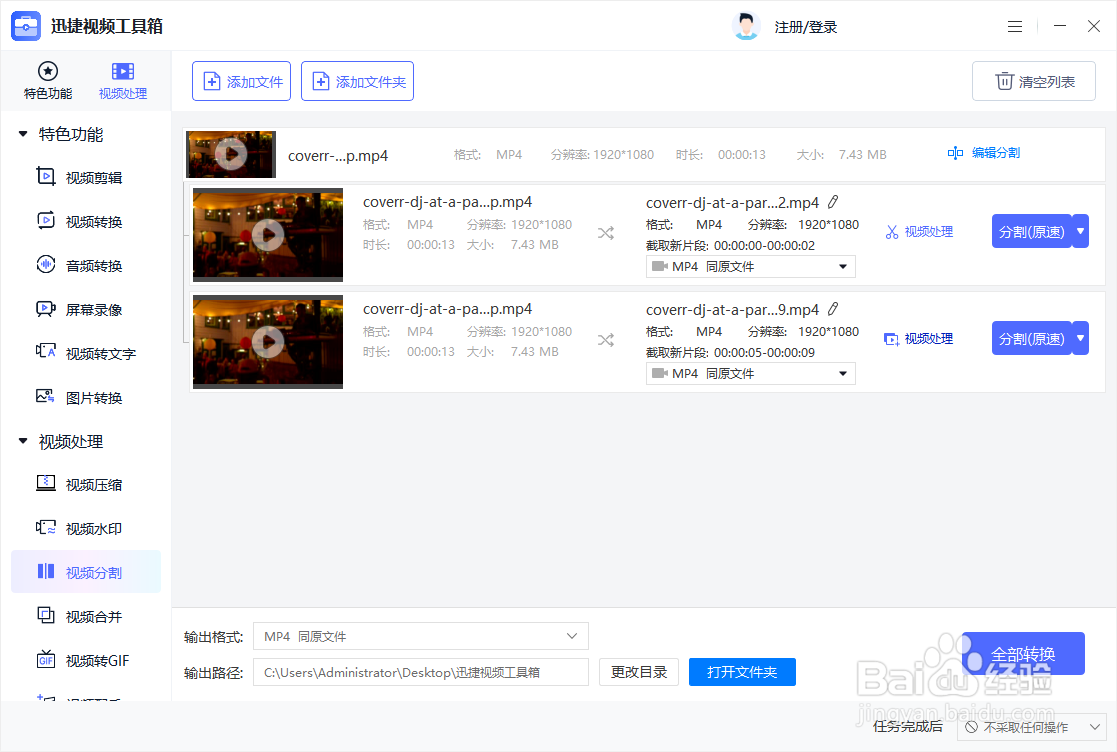Click the 图片转换 icon

pos(46,397)
